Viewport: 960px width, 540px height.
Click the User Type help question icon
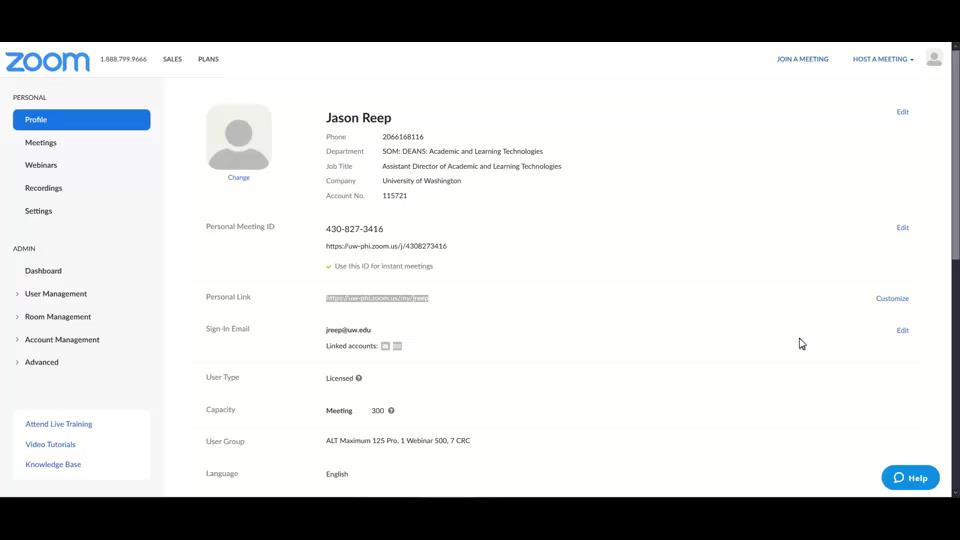pyautogui.click(x=359, y=378)
